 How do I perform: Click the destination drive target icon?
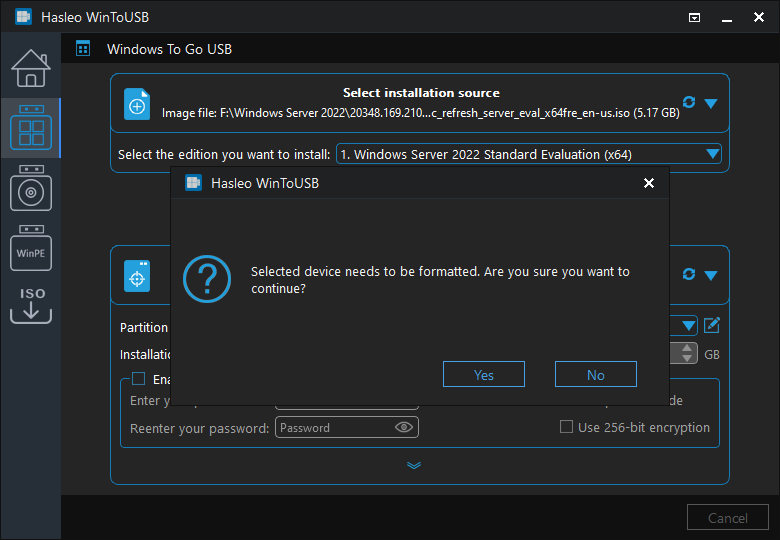[x=137, y=275]
